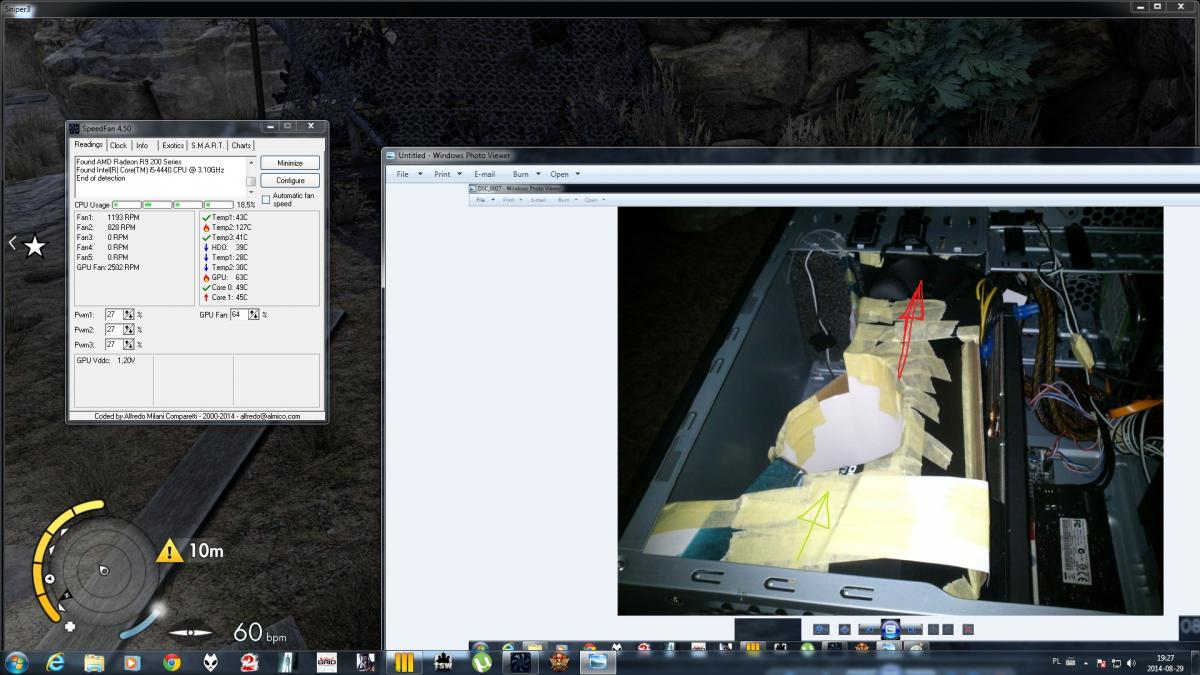Image resolution: width=1200 pixels, height=675 pixels.
Task: Open Windows Media Player from the taskbar
Action: [132, 661]
